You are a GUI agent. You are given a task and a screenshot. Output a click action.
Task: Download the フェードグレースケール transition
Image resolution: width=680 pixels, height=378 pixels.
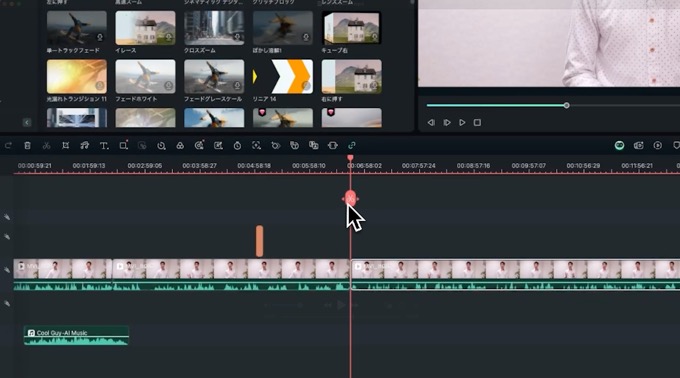[237, 86]
